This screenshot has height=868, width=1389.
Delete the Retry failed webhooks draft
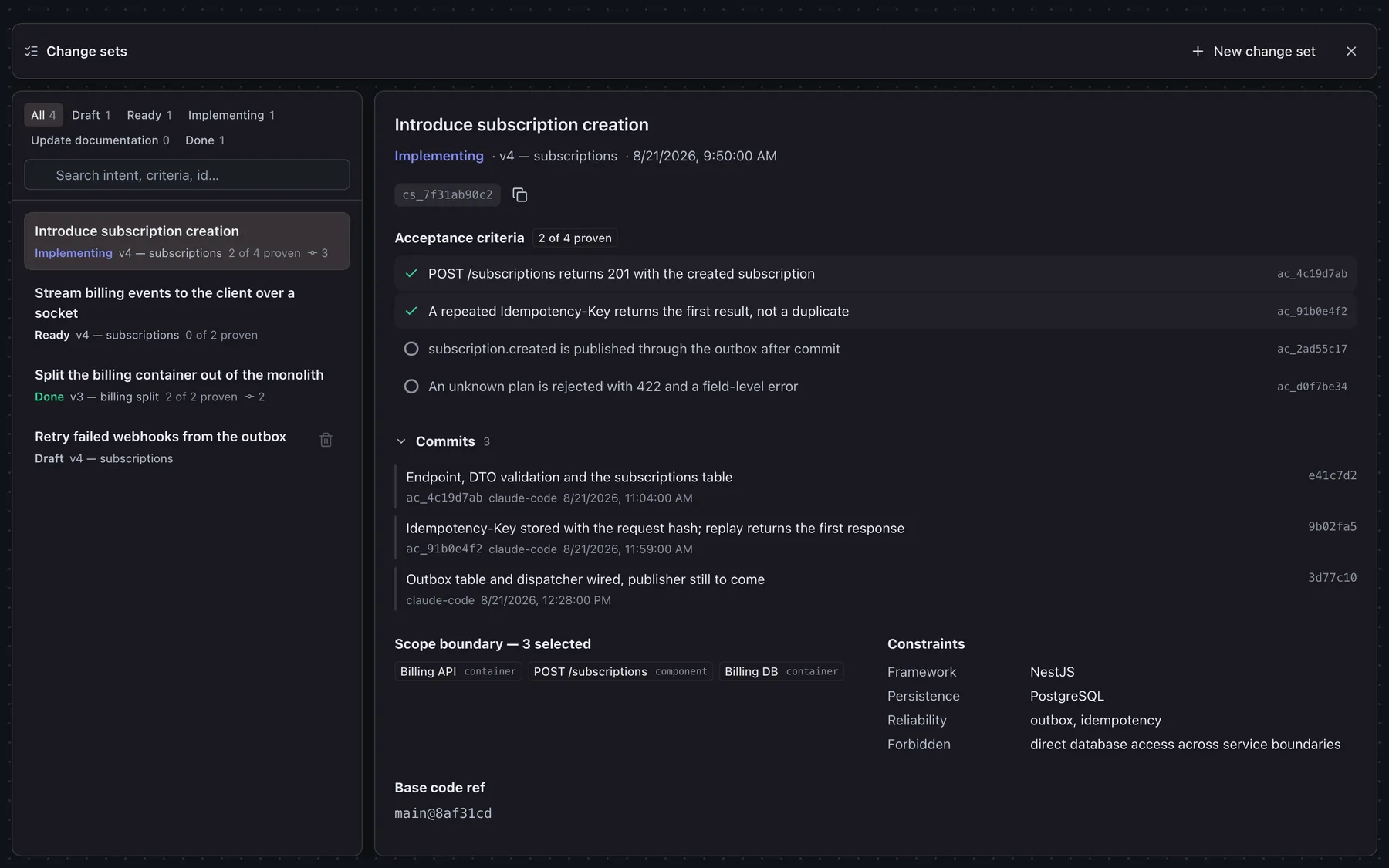tap(326, 440)
